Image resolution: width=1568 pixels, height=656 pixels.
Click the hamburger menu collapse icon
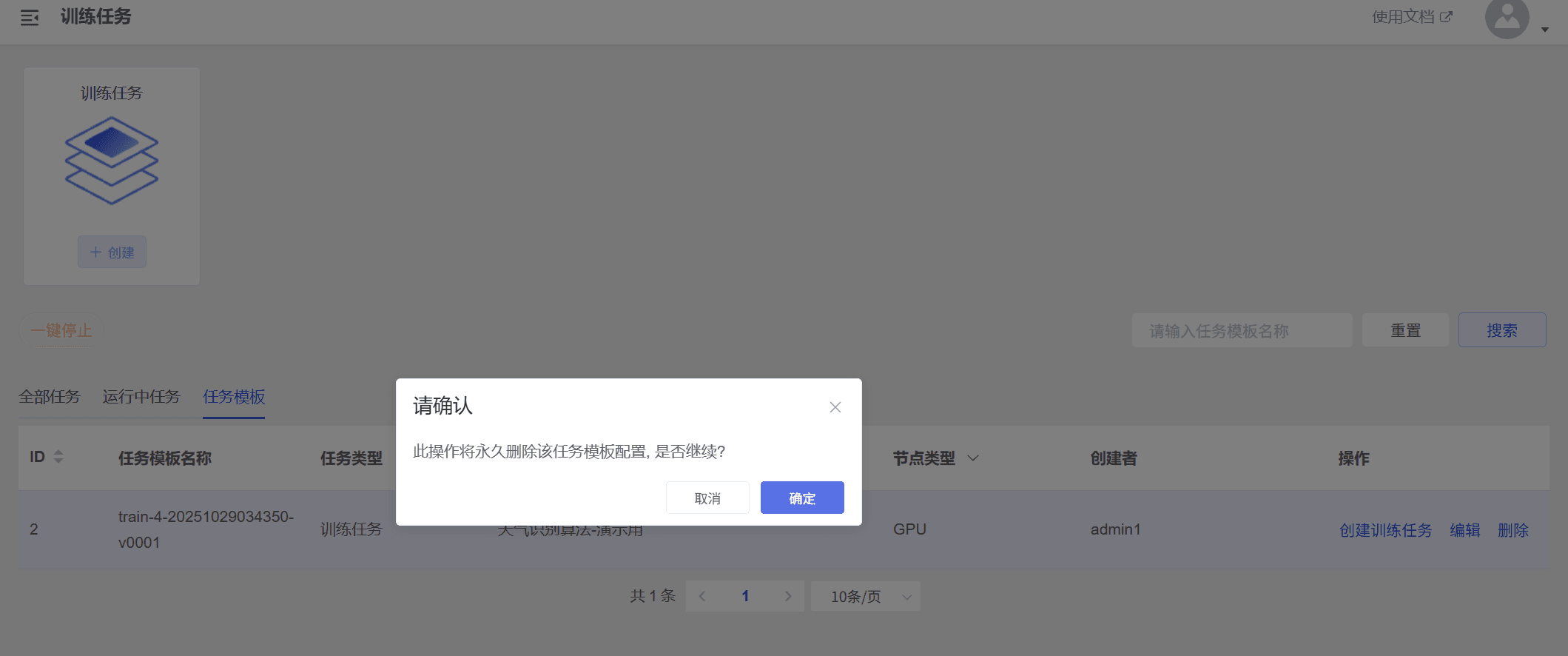pyautogui.click(x=30, y=18)
